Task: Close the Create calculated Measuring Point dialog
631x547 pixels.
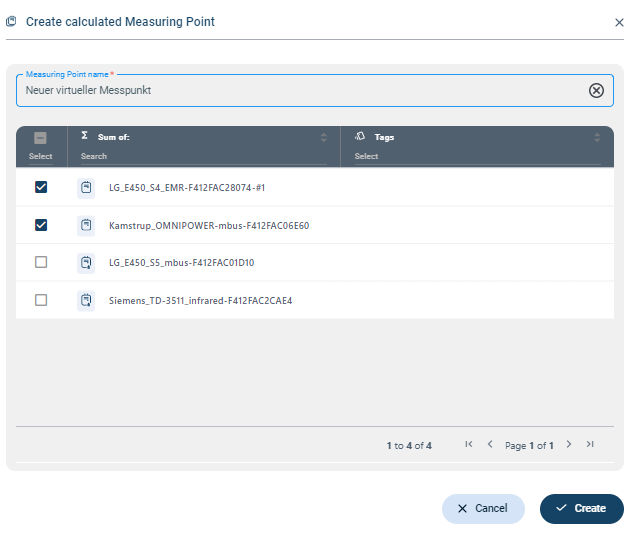Action: [619, 23]
